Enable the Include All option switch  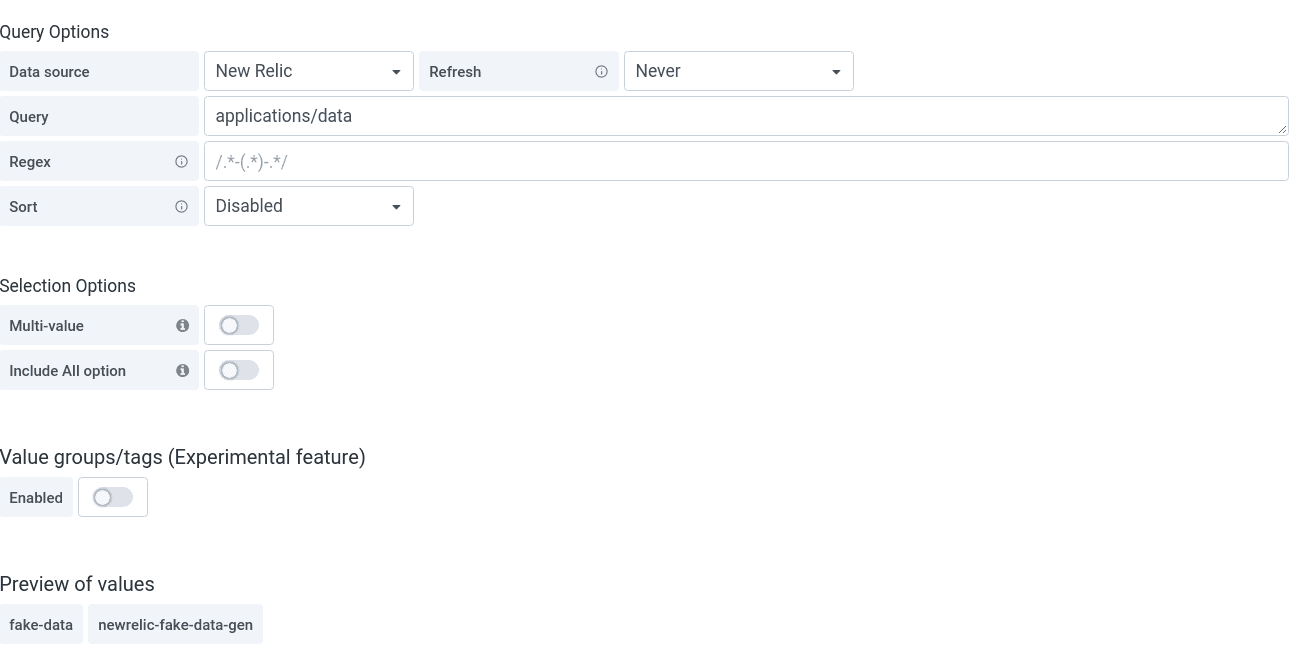(239, 371)
